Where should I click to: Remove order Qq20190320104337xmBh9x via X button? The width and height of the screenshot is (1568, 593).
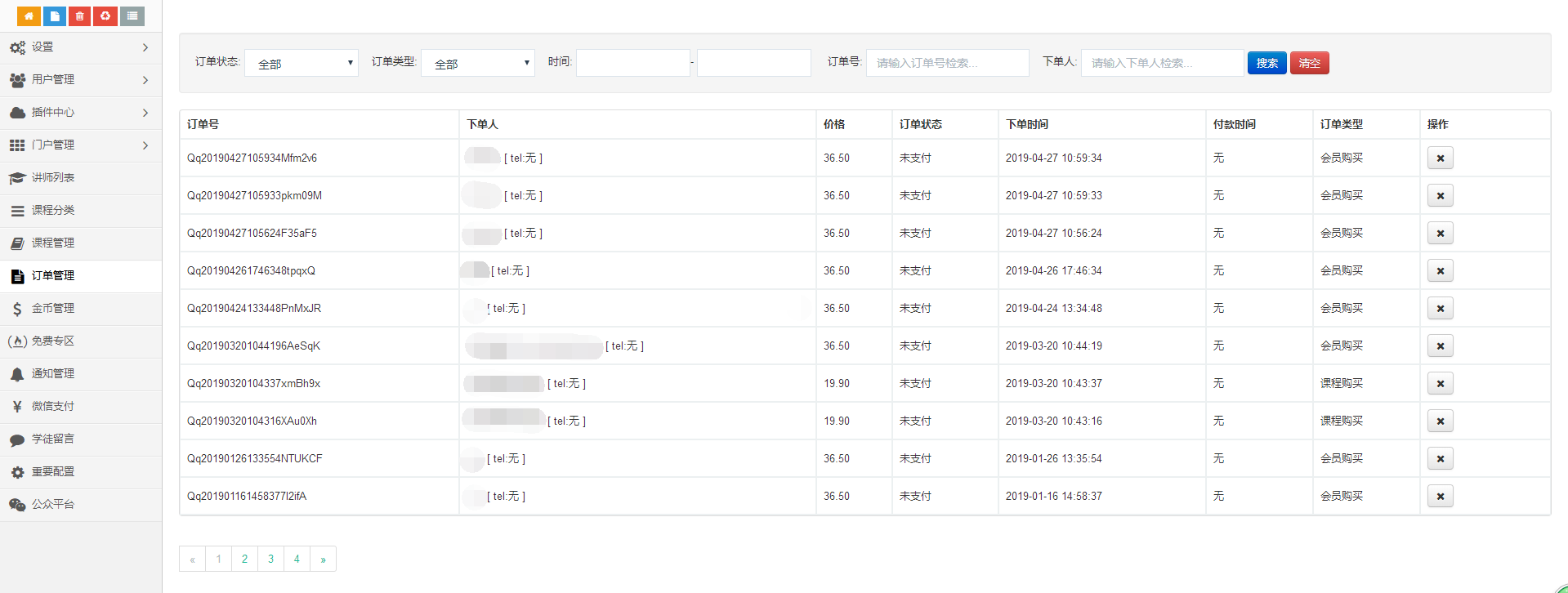coord(1440,384)
